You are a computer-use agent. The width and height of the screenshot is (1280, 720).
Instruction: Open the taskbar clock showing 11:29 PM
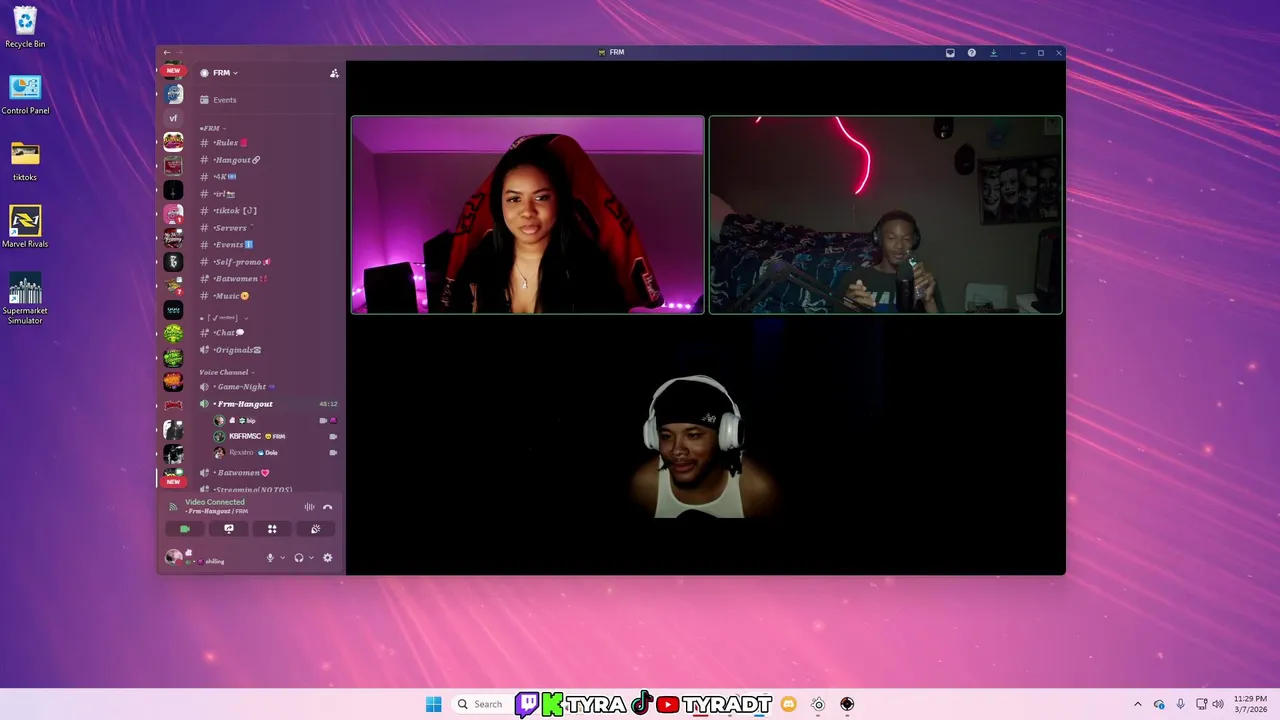tap(1250, 704)
